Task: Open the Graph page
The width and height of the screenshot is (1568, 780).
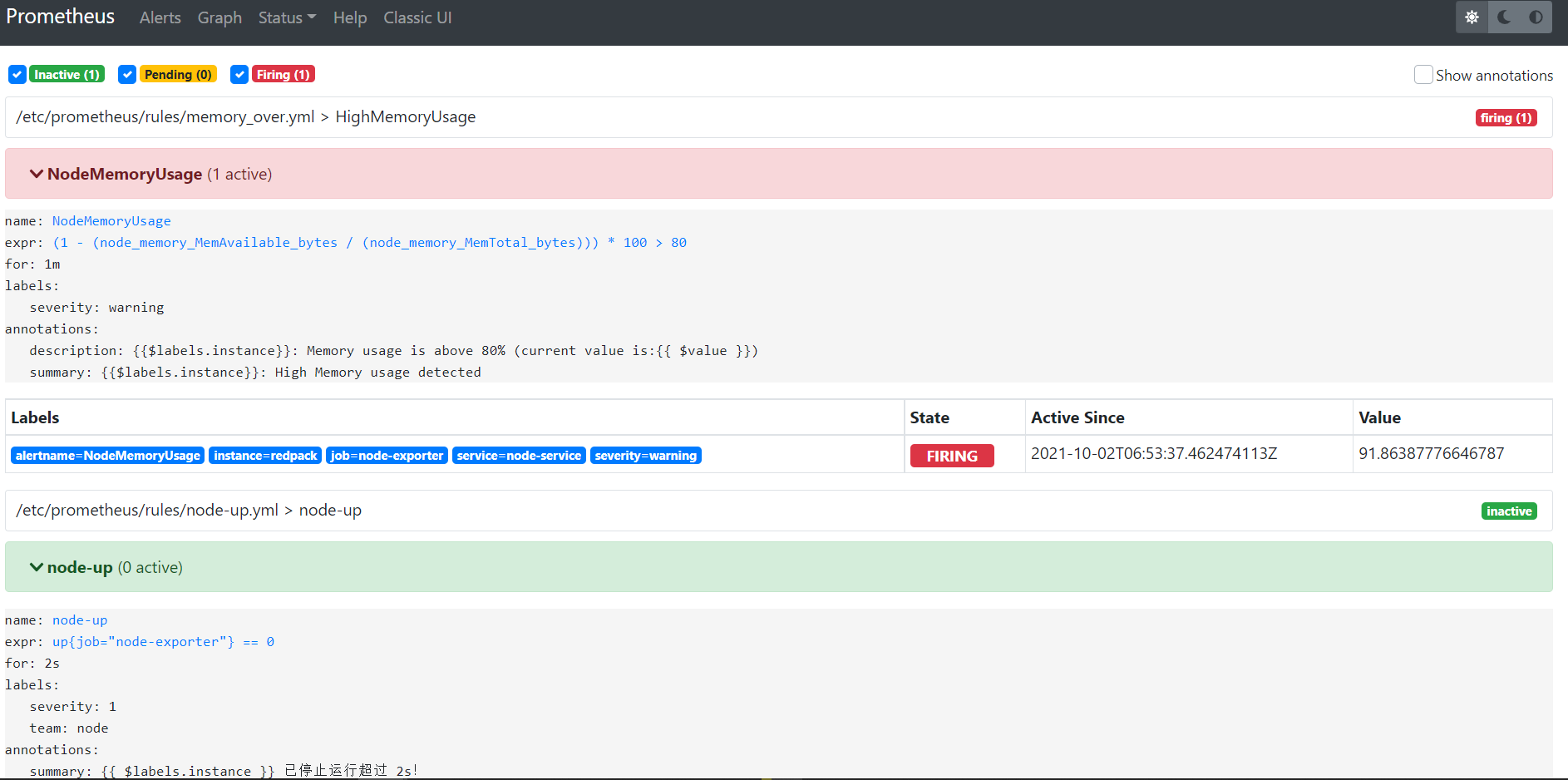Action: [x=219, y=17]
